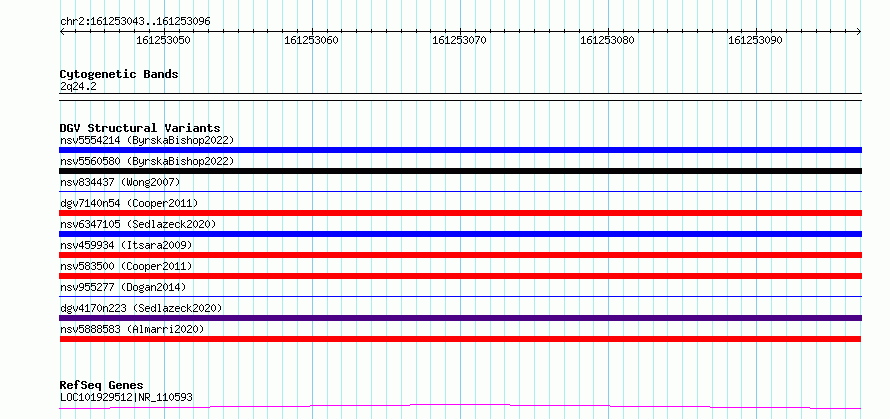This screenshot has height=419, width=890.
Task: Click ruler position 161253050
Action: [163, 40]
